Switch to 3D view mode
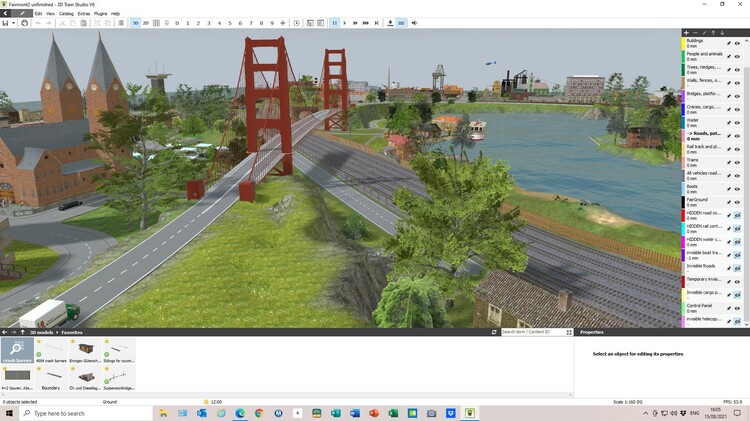The height and width of the screenshot is (421, 750). 135,23
